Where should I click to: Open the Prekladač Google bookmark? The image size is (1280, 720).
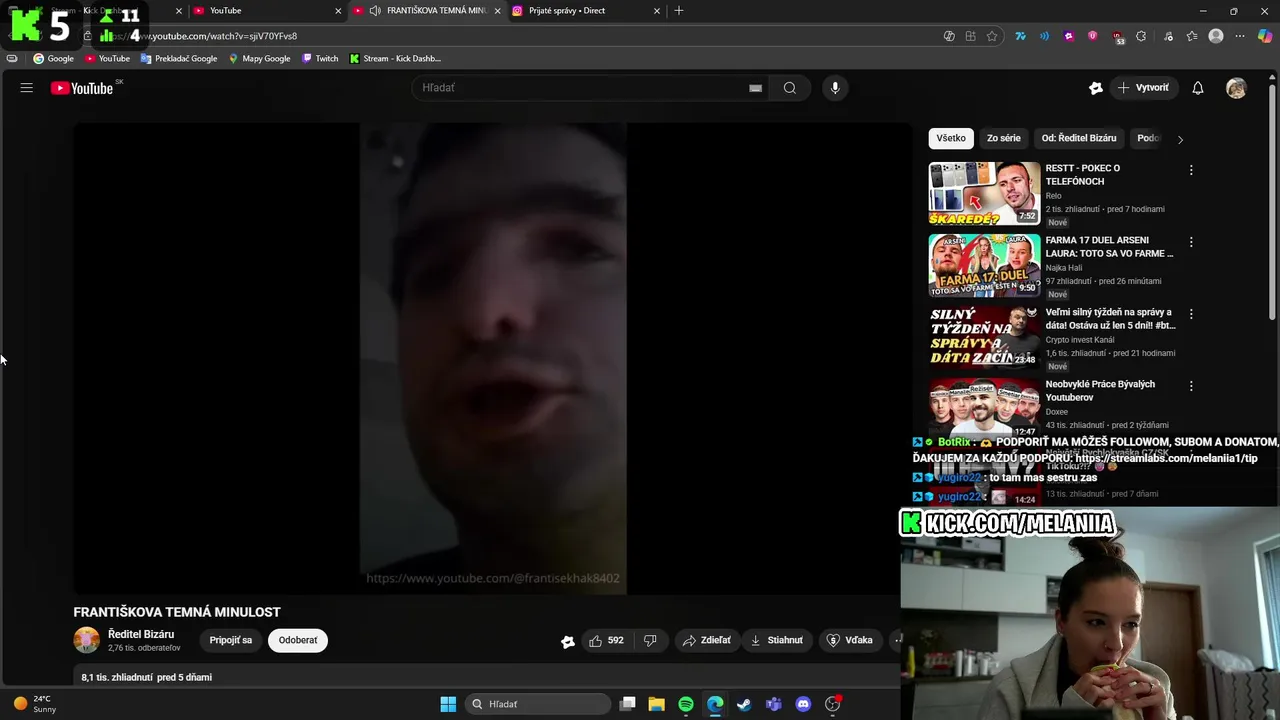tap(179, 58)
